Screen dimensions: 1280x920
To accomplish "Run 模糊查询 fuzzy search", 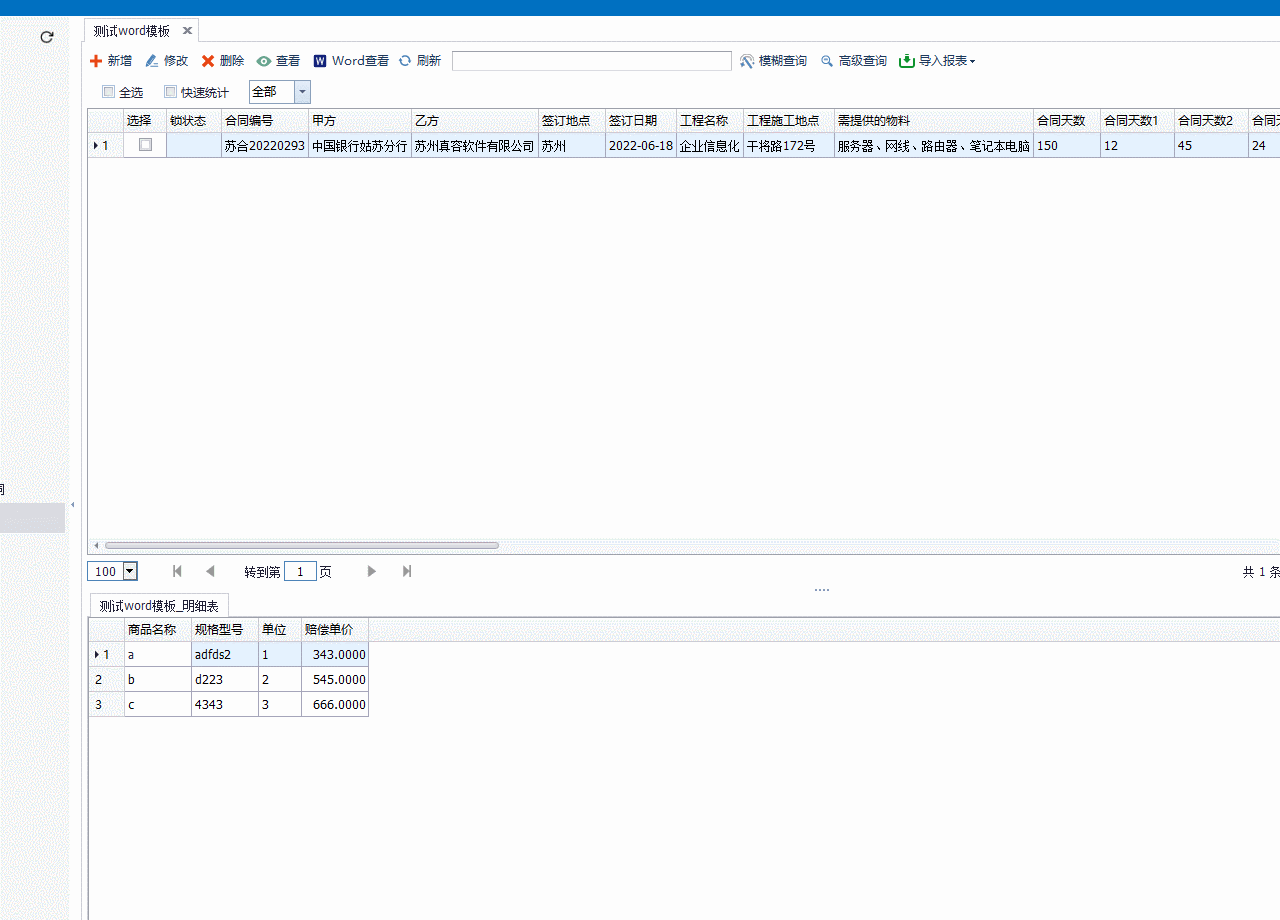I will point(773,61).
